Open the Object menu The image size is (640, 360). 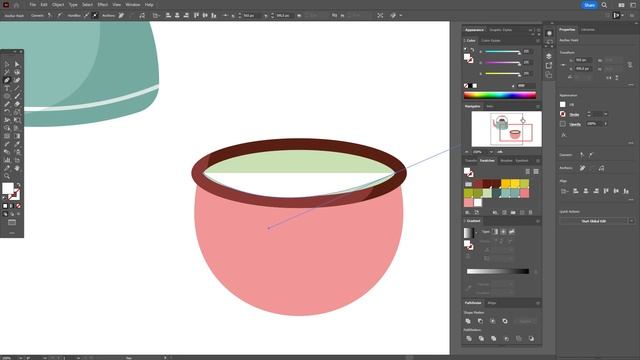[58, 4]
